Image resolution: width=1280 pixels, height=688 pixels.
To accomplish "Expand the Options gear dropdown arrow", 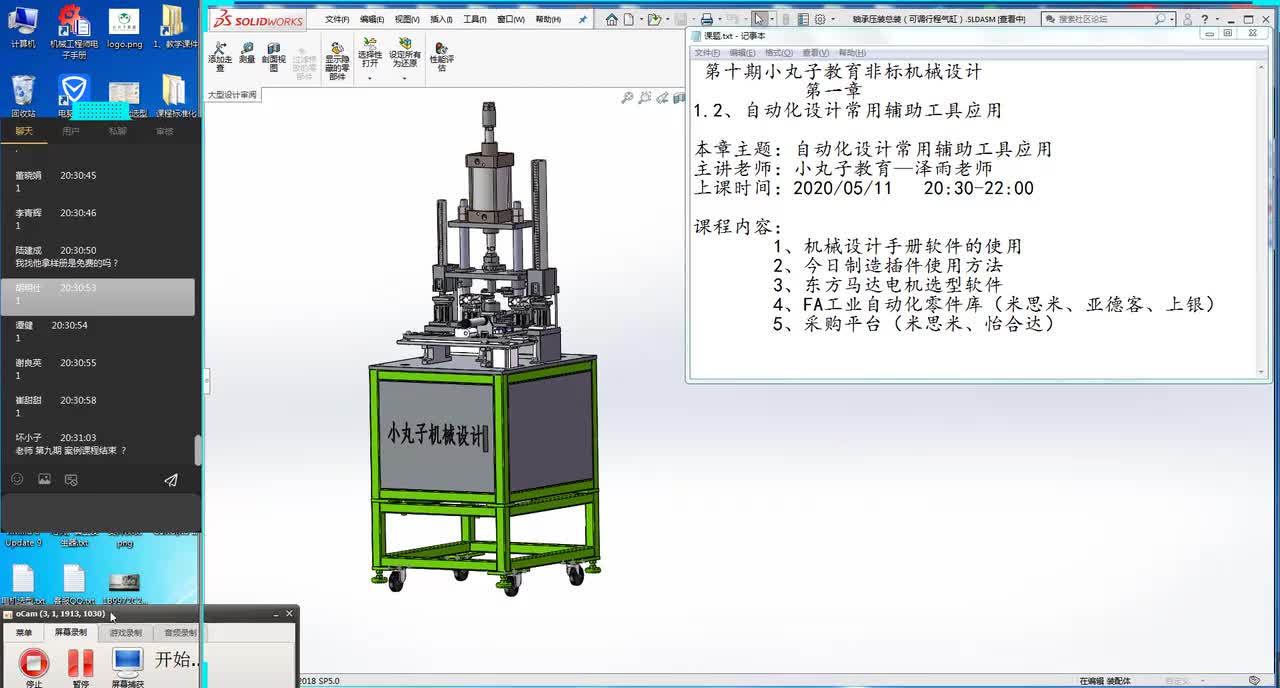I will (833, 19).
